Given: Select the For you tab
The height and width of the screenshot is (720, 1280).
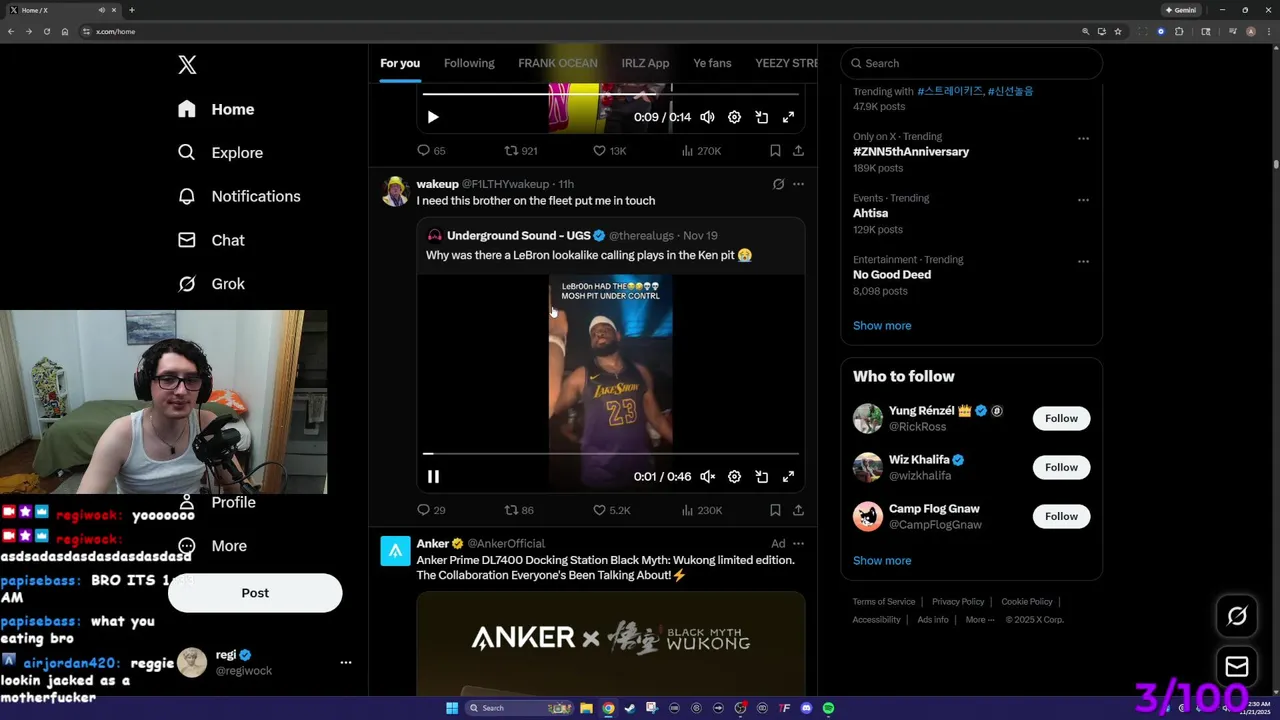Looking at the screenshot, I should (x=400, y=63).
